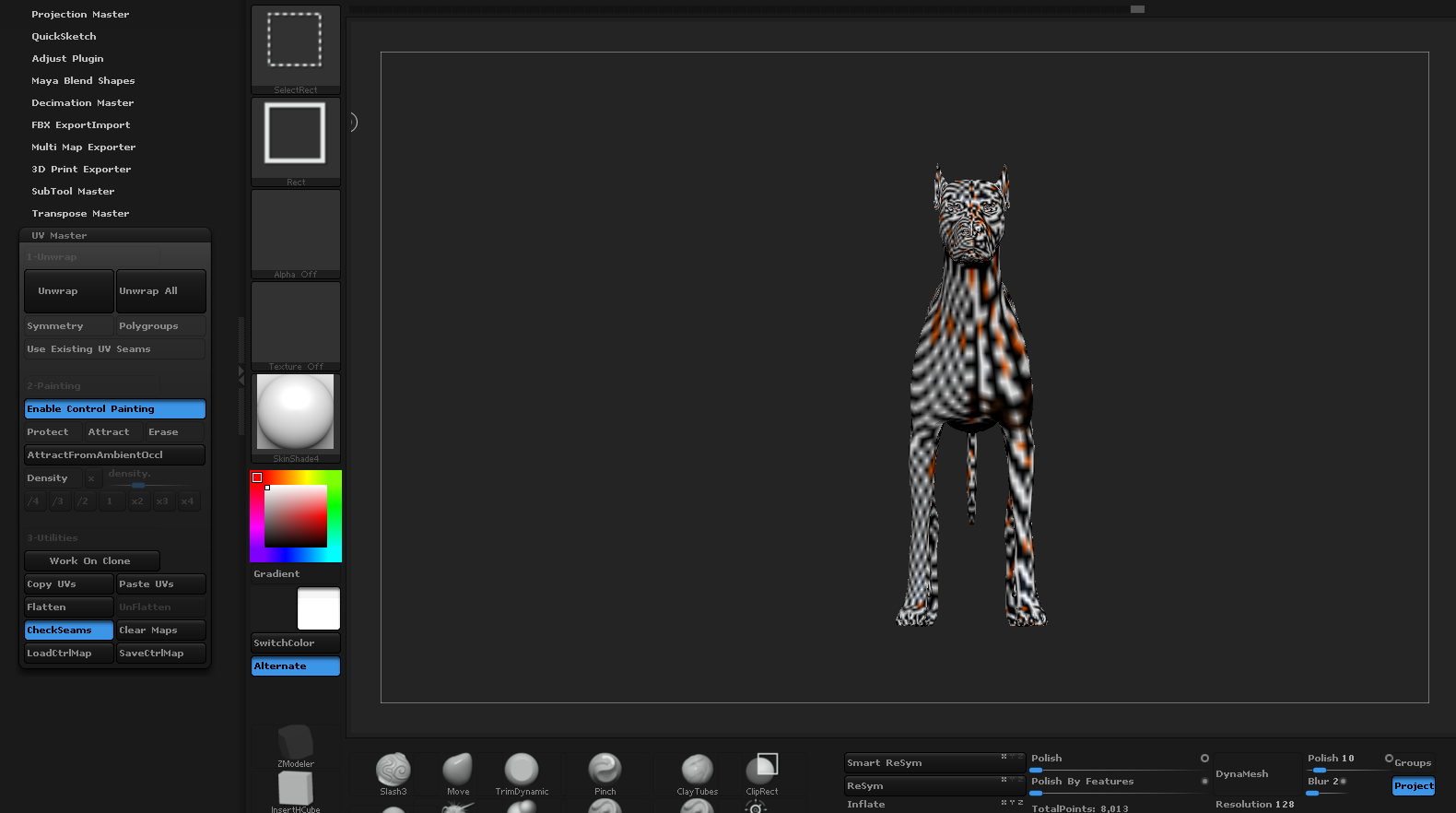Select the Move brush
This screenshot has height=813, width=1456.
(458, 771)
